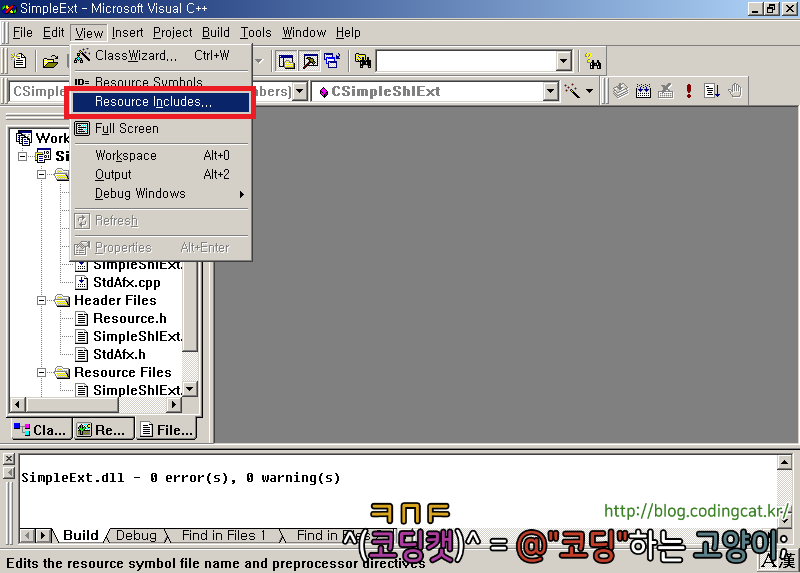Open the Project menu
800x573 pixels.
pyautogui.click(x=172, y=33)
